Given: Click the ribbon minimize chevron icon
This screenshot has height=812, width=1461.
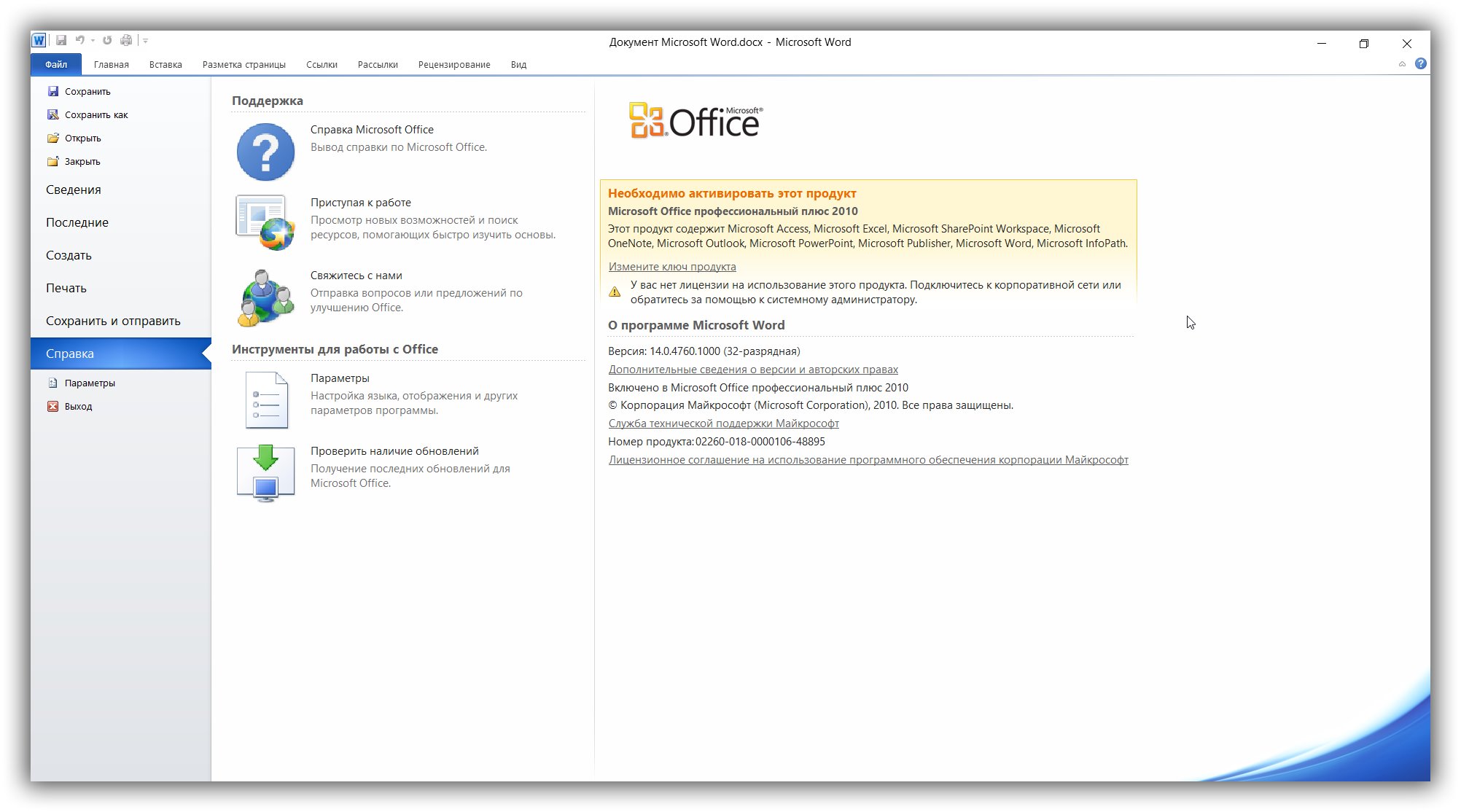Looking at the screenshot, I should pos(1402,64).
